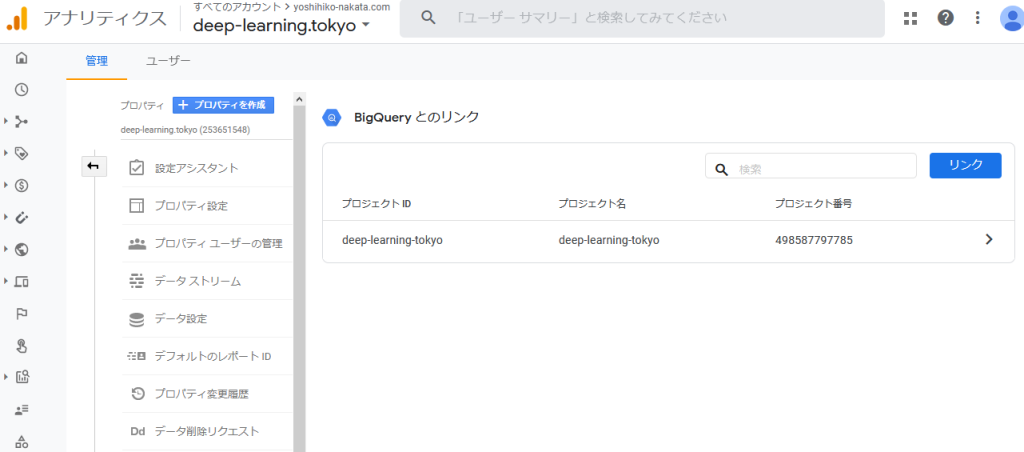Open the Analysis chart-search icon
Image resolution: width=1024 pixels, height=452 pixels.
pos(22,377)
